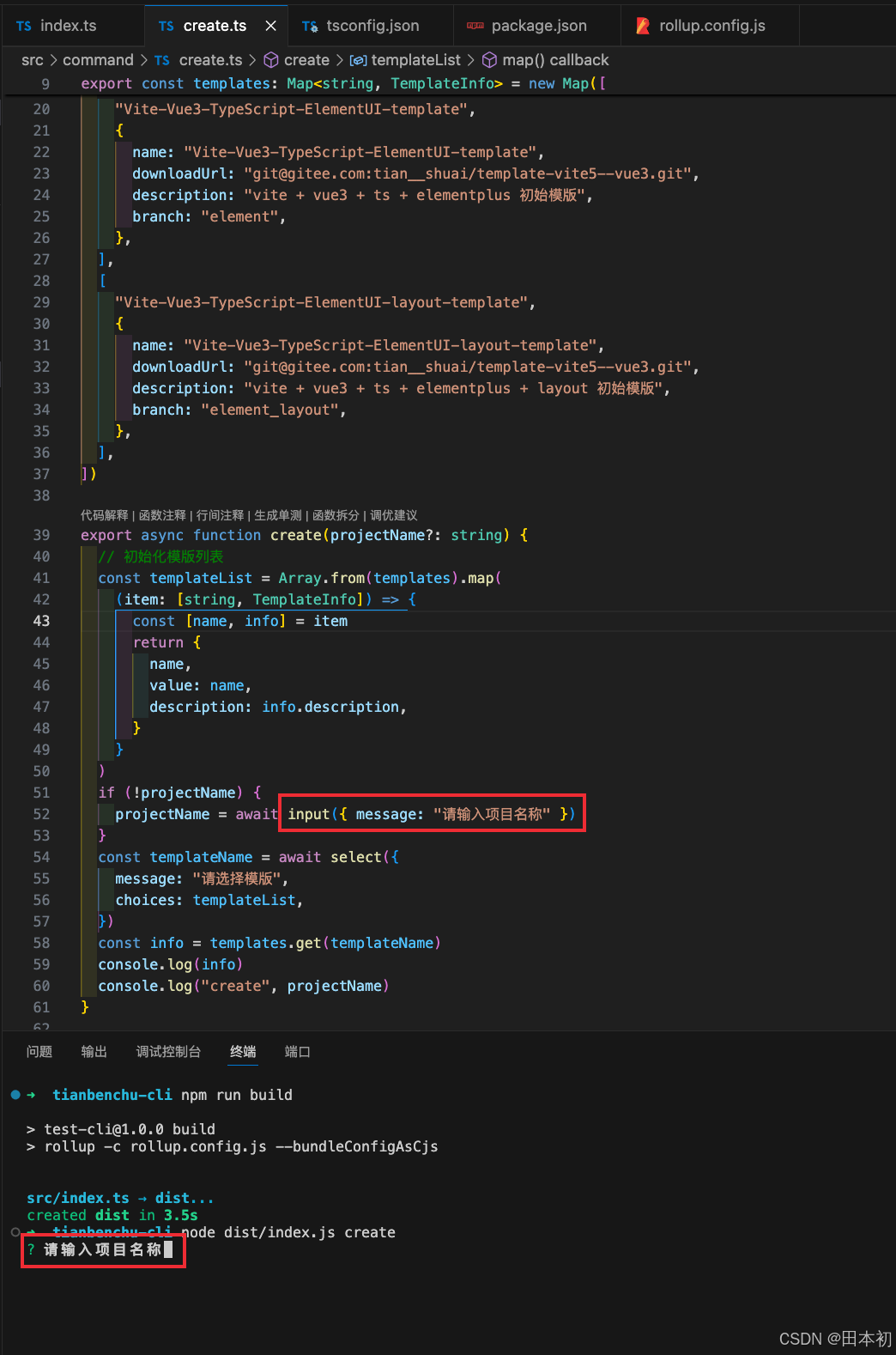The image size is (896, 1355).
Task: Click the tsconfig.json file icon
Action: [310, 27]
